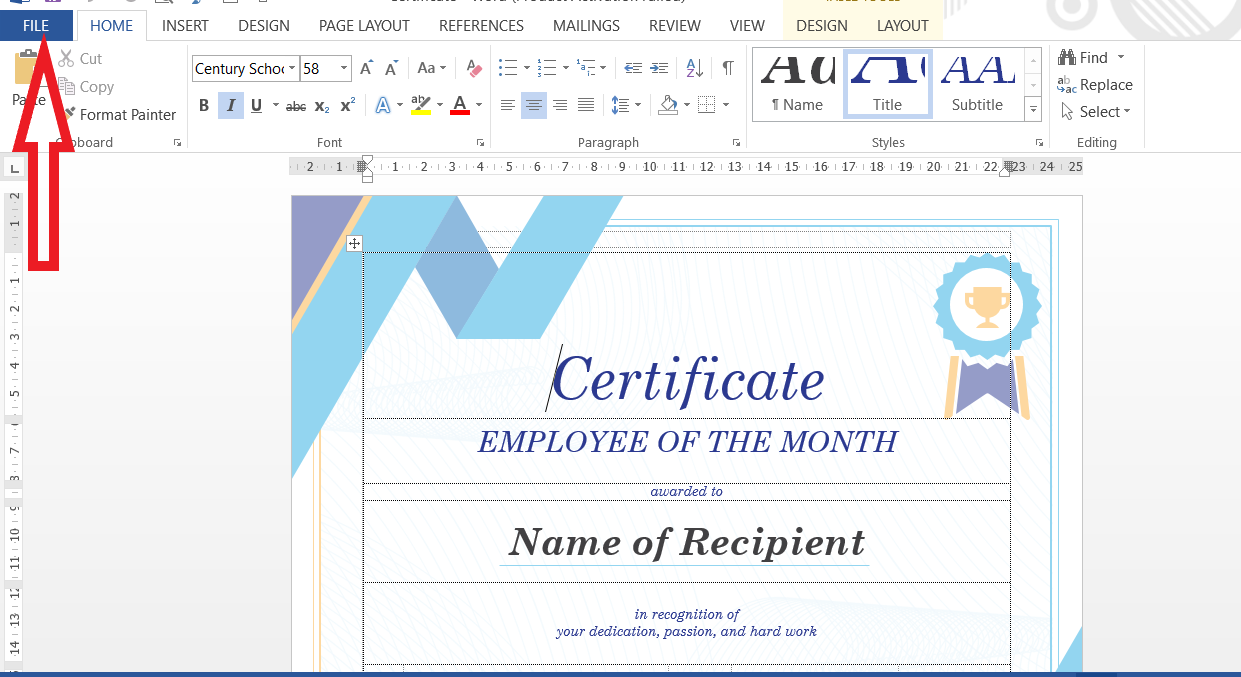
Task: Apply superscript formatting
Action: [x=348, y=105]
